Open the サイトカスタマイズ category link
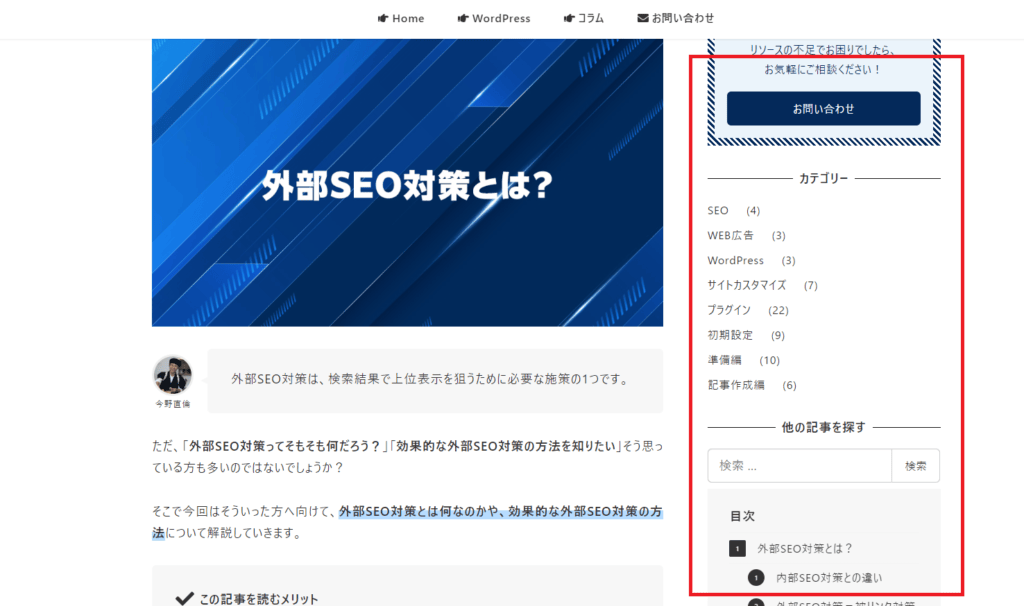This screenshot has height=606, width=1024. (x=746, y=285)
